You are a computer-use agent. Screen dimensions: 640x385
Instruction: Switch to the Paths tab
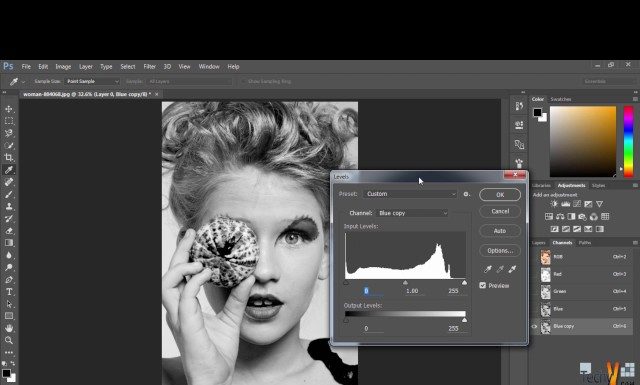tap(584, 243)
